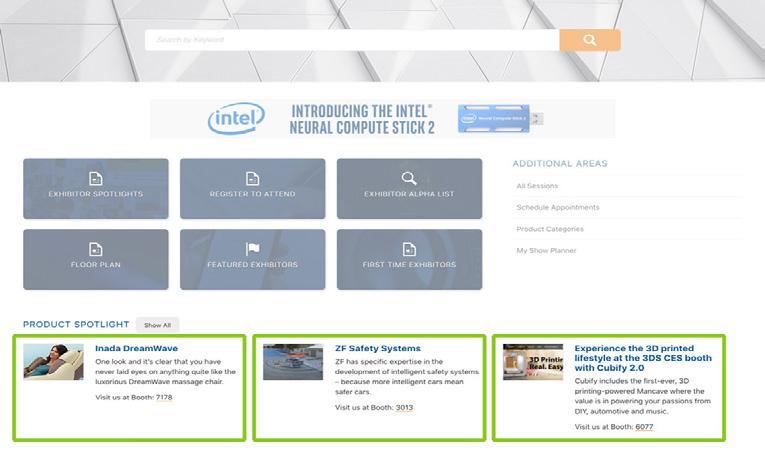Open booth 3013 link
Image resolution: width=765 pixels, height=459 pixels.
click(x=404, y=407)
